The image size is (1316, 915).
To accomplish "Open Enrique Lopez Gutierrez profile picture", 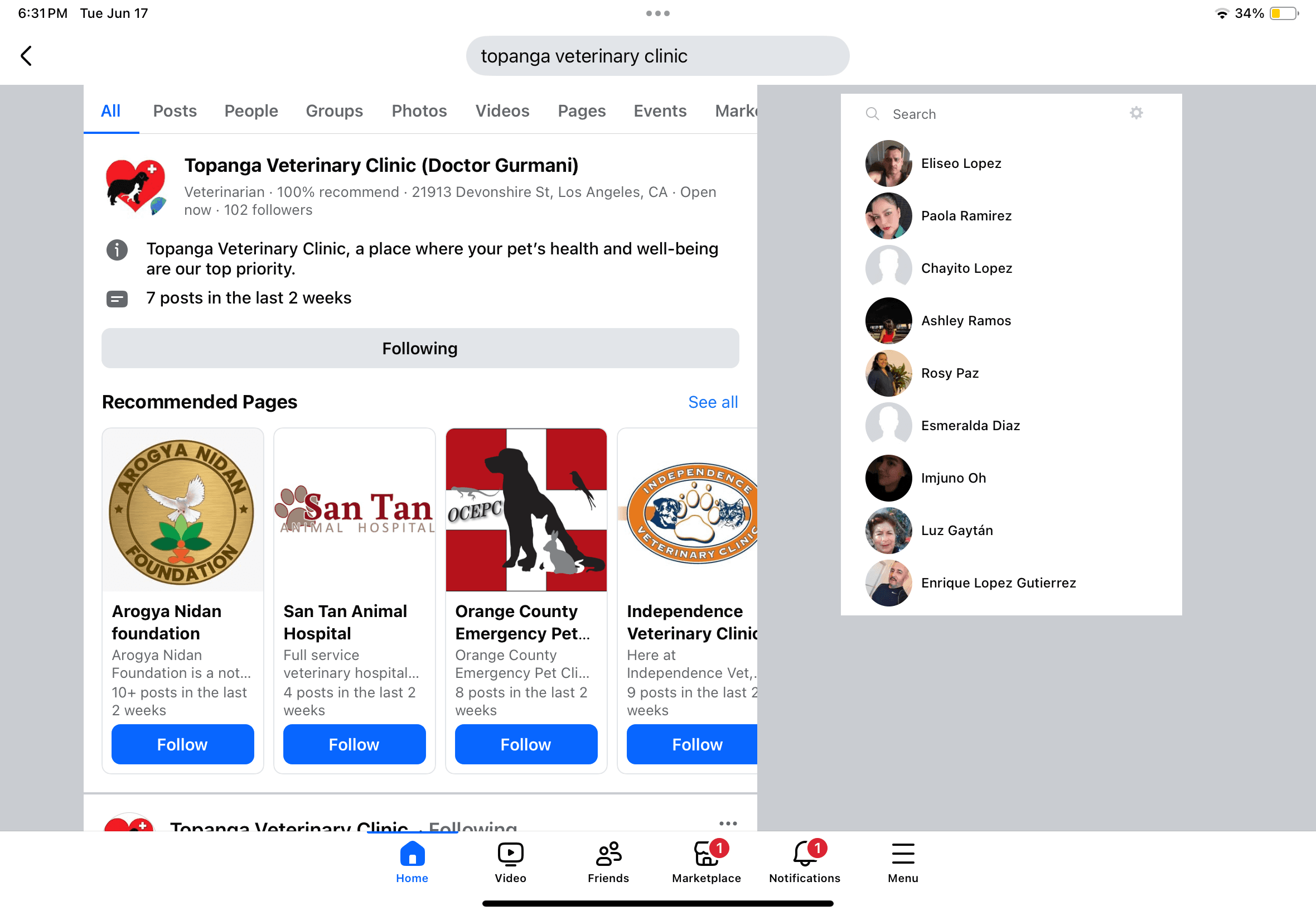I will (x=888, y=583).
